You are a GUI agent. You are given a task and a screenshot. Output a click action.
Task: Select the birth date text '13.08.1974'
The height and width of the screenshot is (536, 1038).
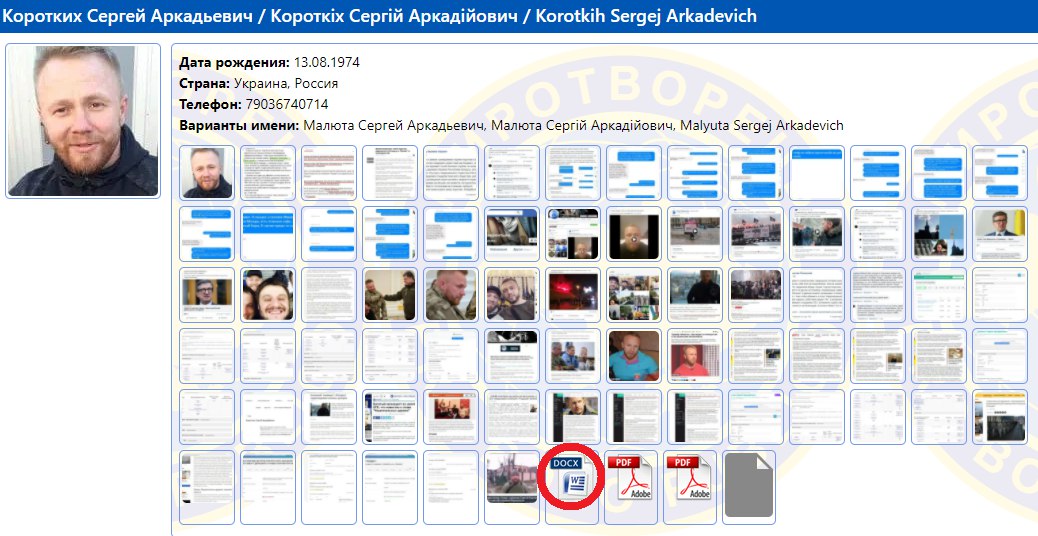327,63
